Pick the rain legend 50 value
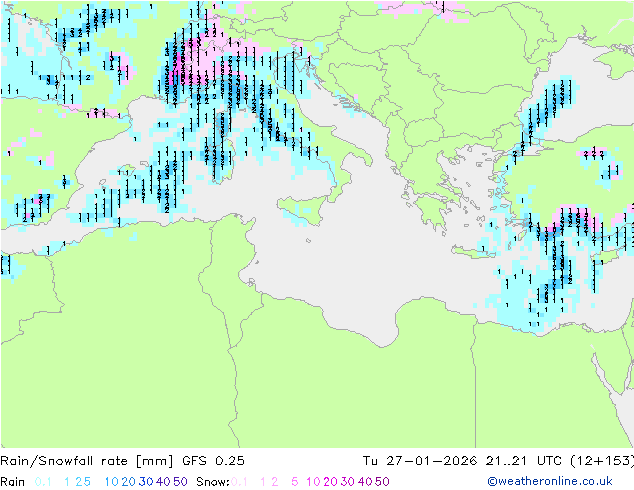This screenshot has width=634, height=490. coord(180,482)
